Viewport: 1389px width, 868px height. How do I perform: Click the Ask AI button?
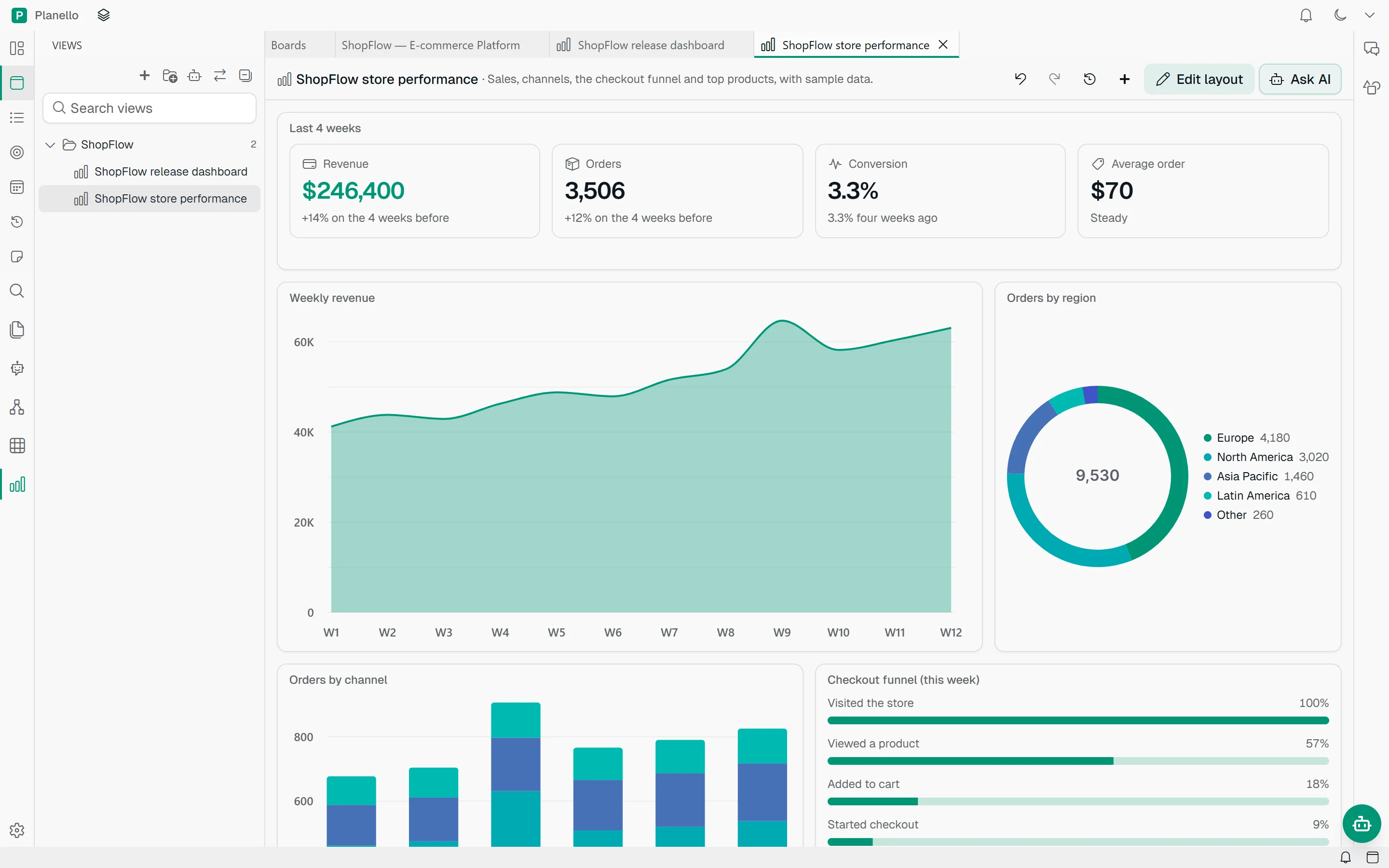[x=1300, y=79]
